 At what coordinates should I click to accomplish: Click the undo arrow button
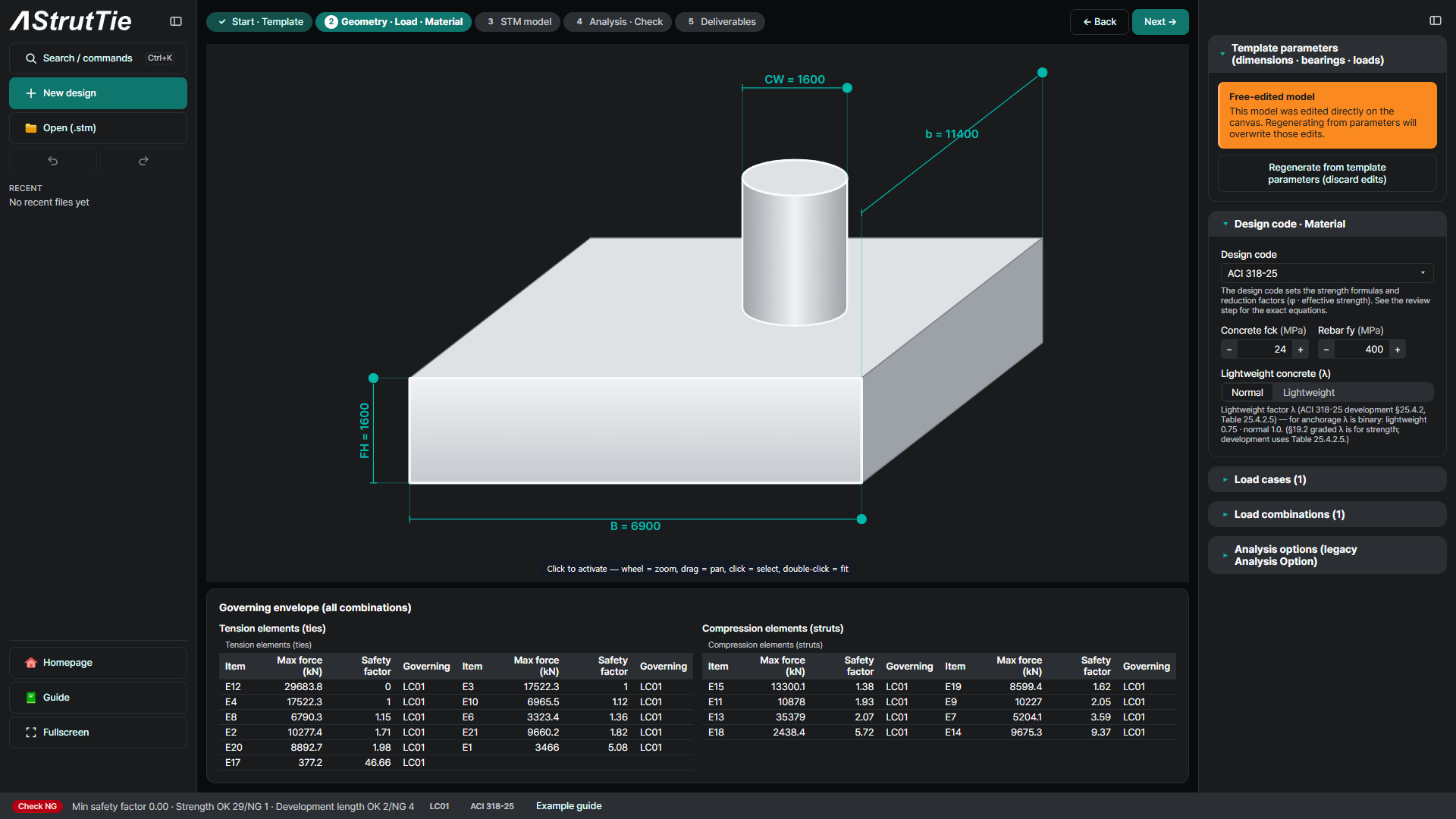point(53,161)
